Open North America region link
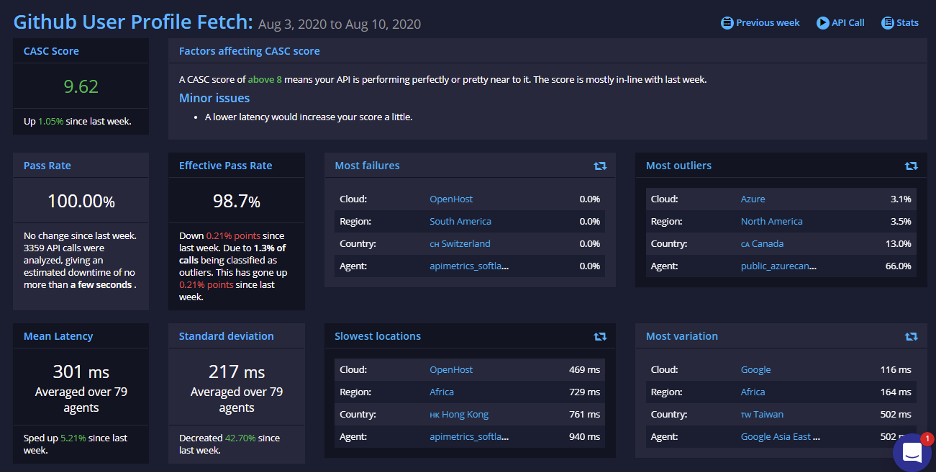936x472 pixels. [x=771, y=221]
